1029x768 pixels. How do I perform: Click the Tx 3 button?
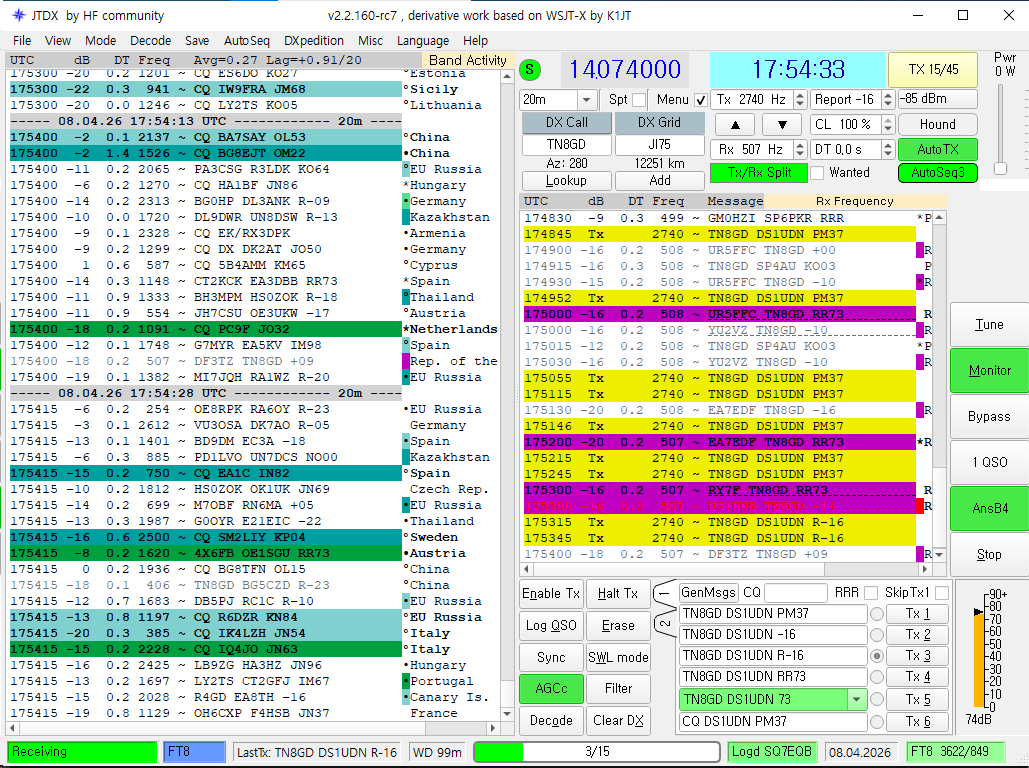coord(917,656)
